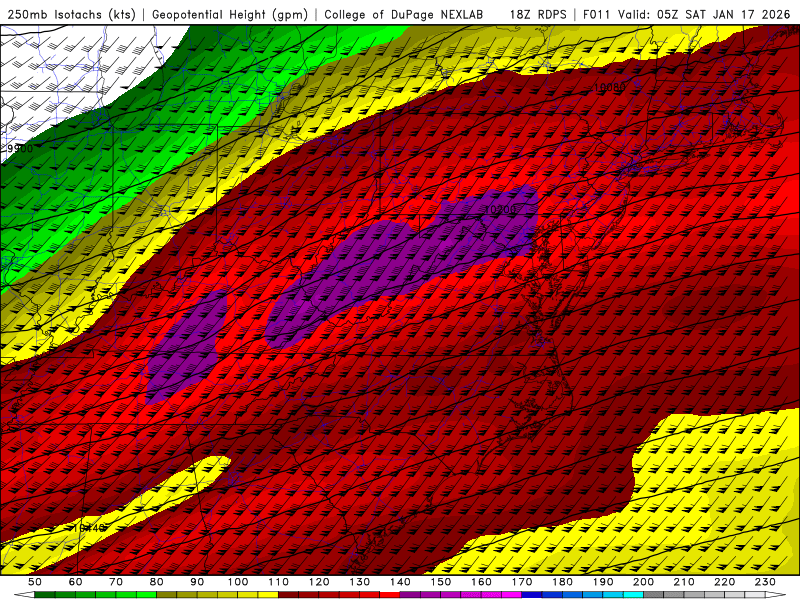
Task: Click the 190 value on the color scale
Action: (x=603, y=582)
